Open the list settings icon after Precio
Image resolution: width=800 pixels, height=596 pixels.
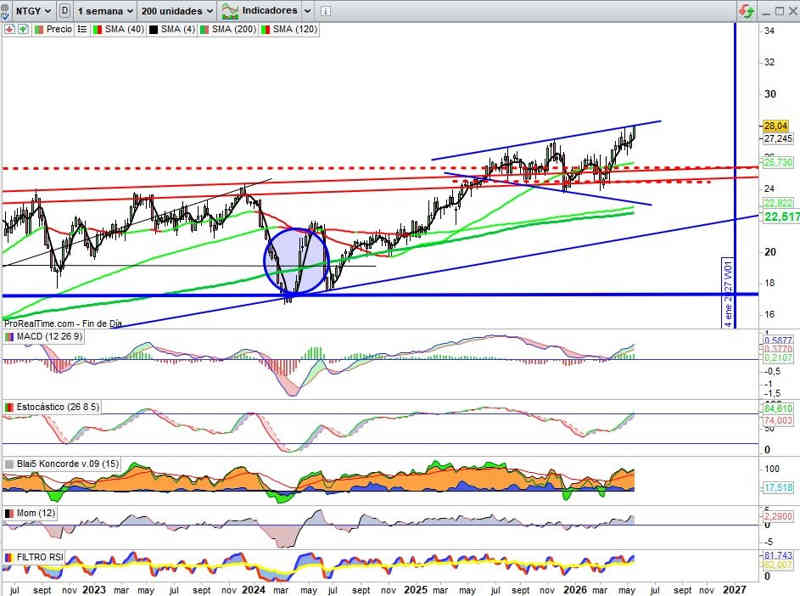(x=82, y=30)
